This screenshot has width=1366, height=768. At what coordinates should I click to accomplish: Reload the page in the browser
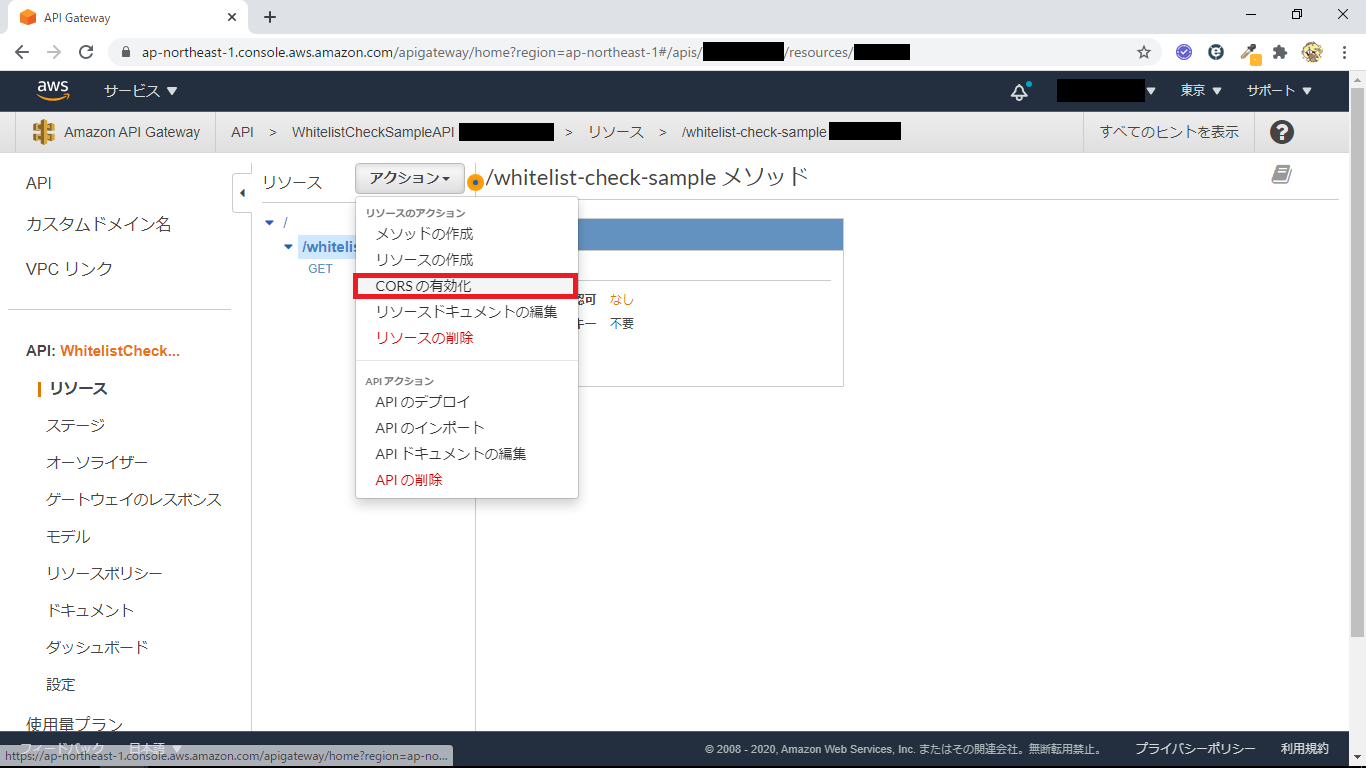[86, 52]
